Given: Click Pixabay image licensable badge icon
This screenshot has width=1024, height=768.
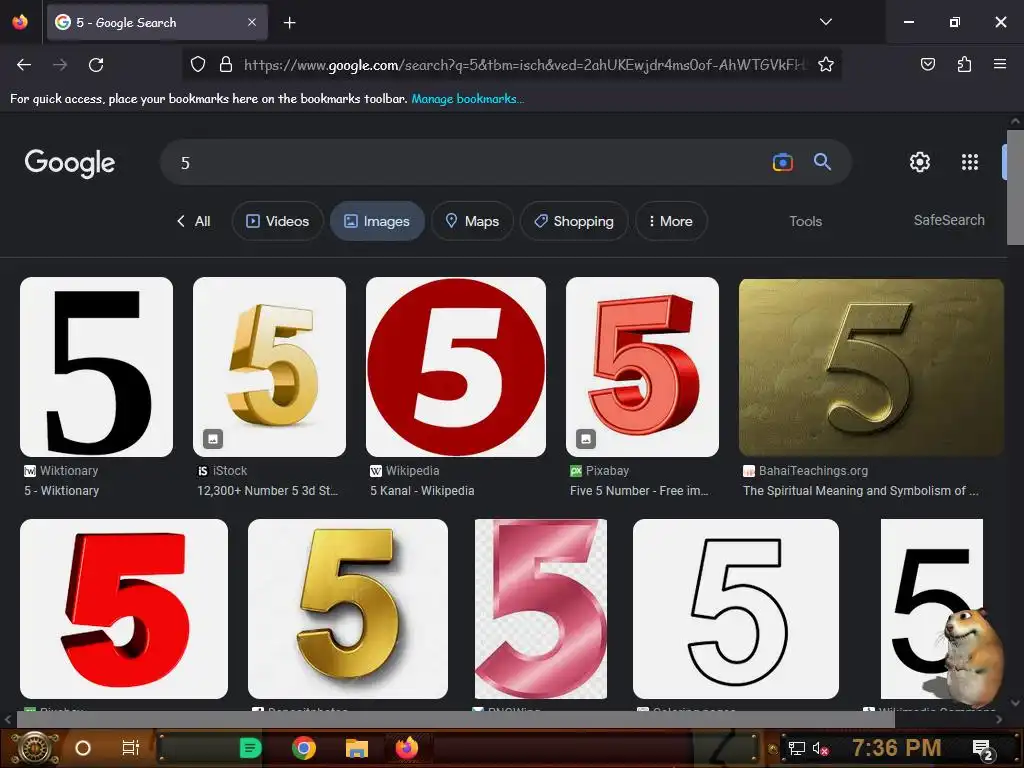Looking at the screenshot, I should [586, 439].
